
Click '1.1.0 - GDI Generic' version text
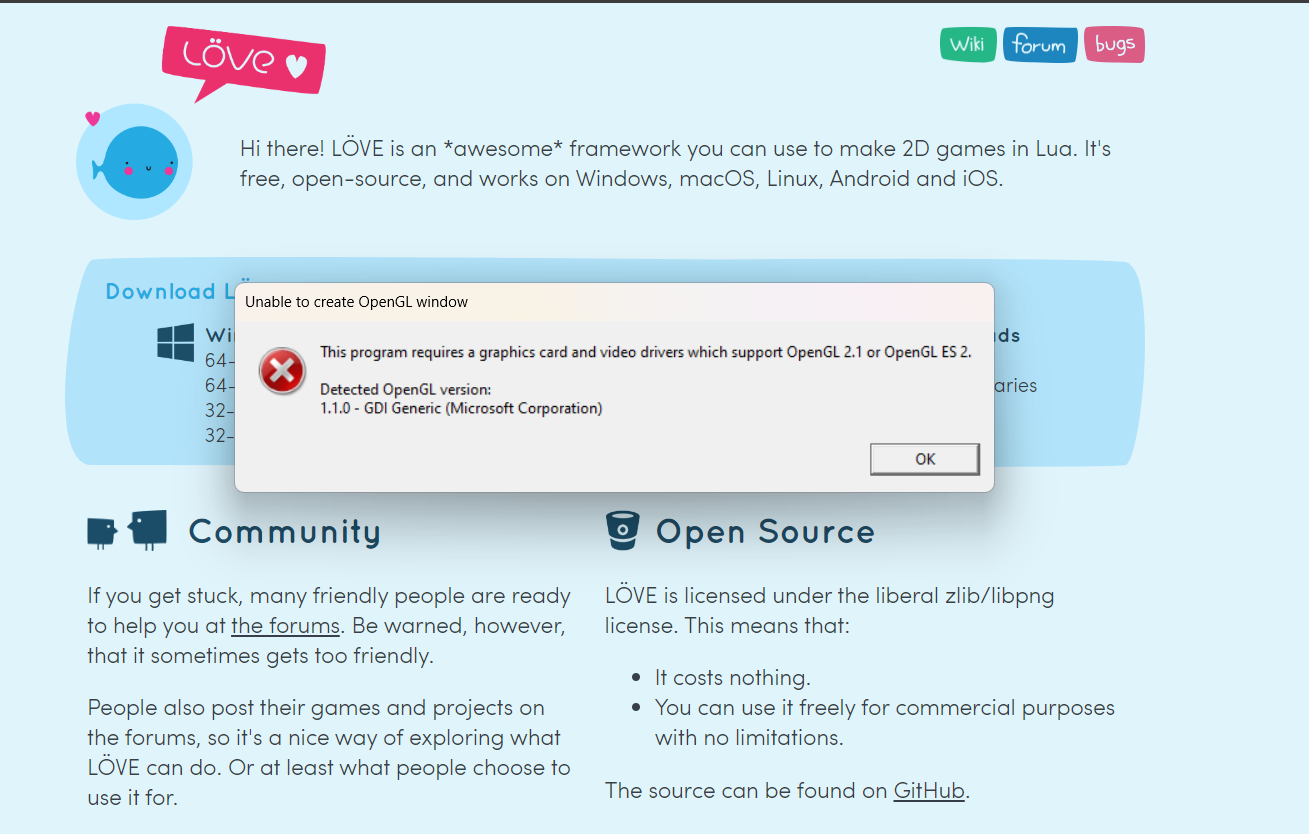tap(461, 408)
